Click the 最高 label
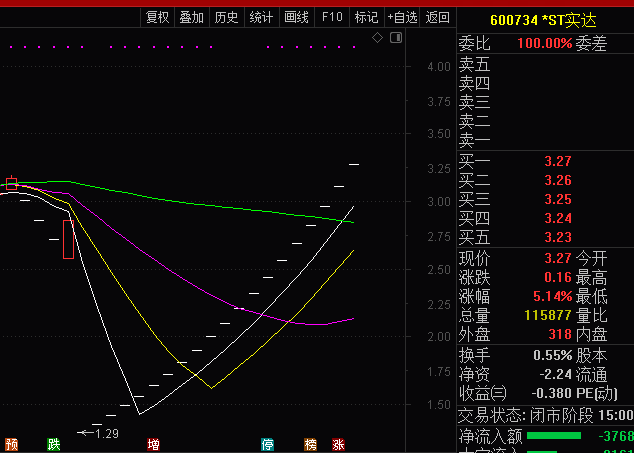Viewport: 634px width, 453px height. [591, 277]
